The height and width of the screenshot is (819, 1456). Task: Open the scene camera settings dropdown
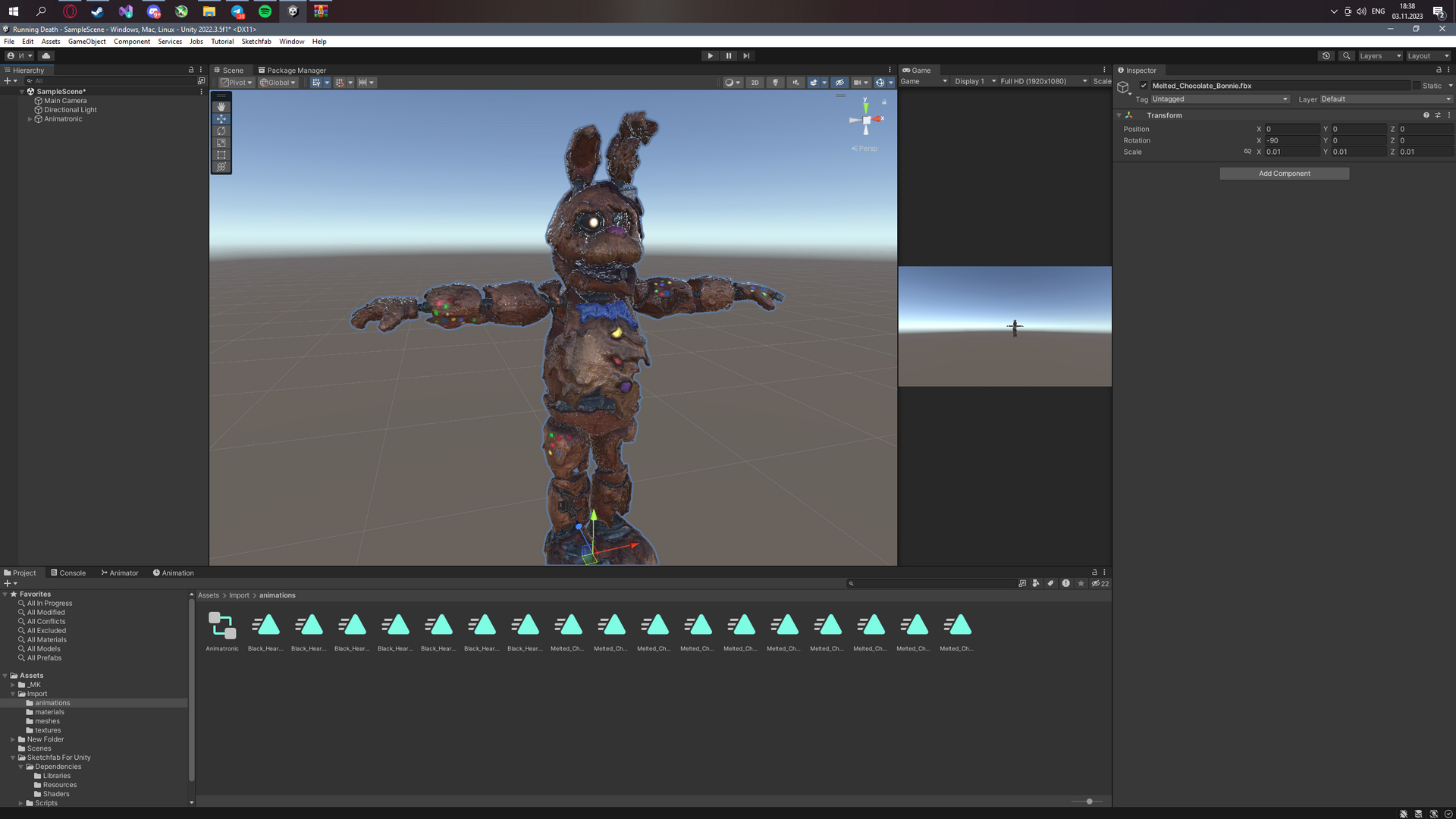click(860, 83)
